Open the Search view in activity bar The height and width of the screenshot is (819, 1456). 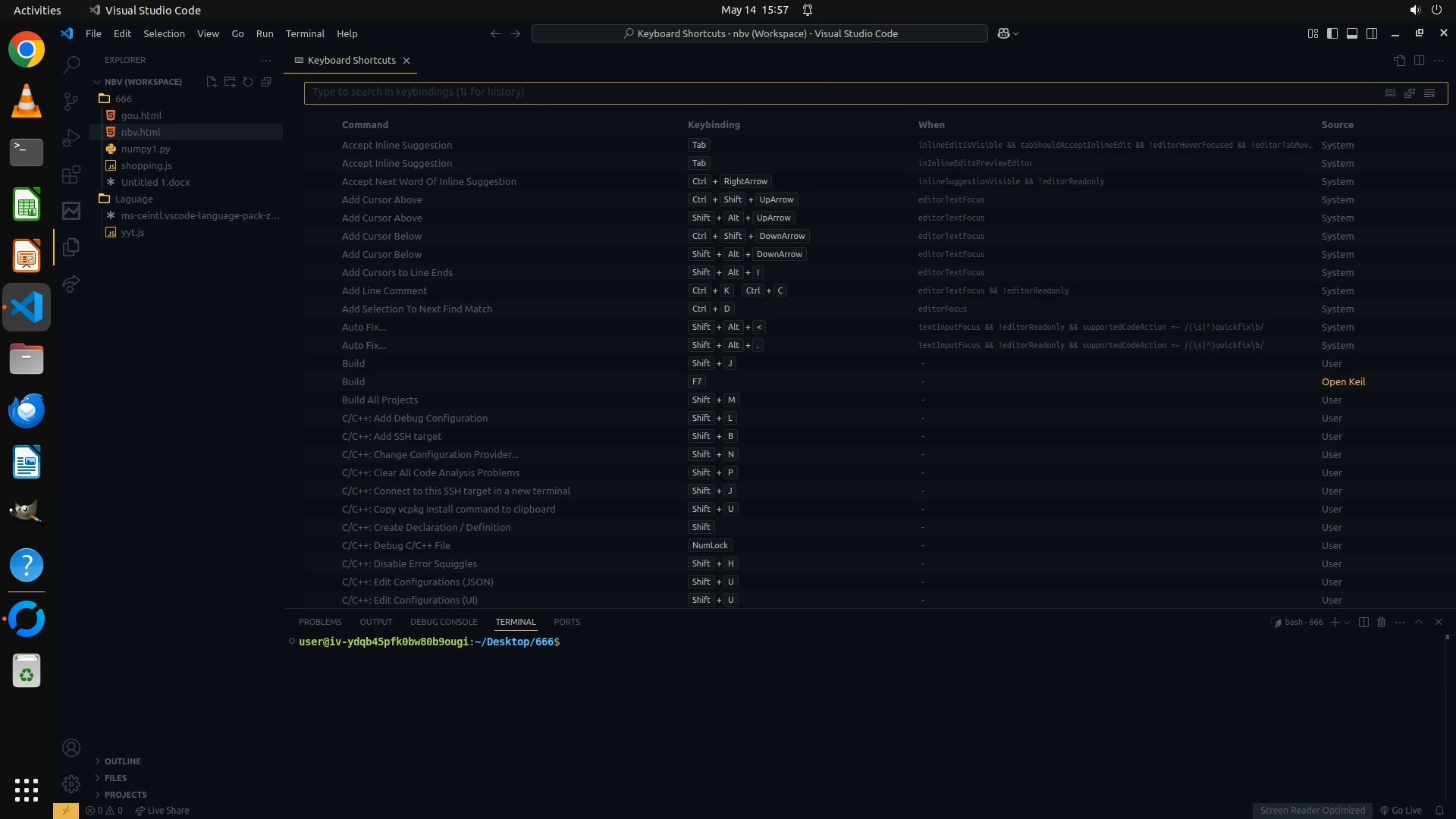[x=71, y=64]
